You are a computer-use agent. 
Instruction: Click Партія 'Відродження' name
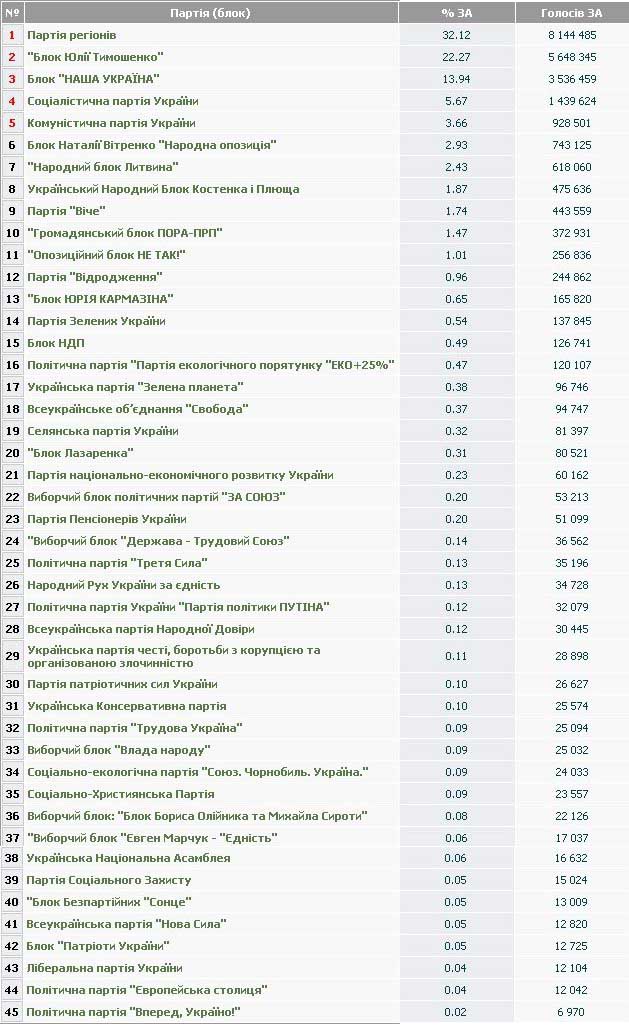(x=94, y=277)
